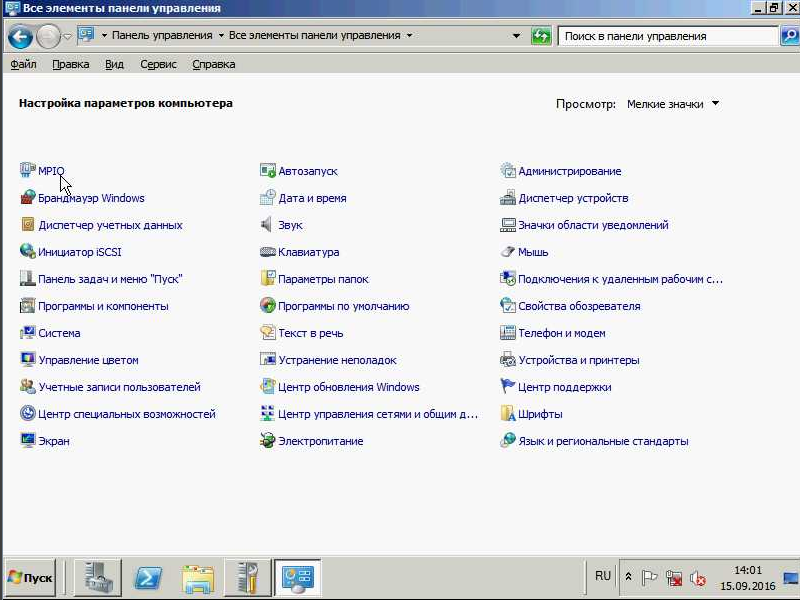
Task: Open the Вид menu
Action: (x=114, y=64)
